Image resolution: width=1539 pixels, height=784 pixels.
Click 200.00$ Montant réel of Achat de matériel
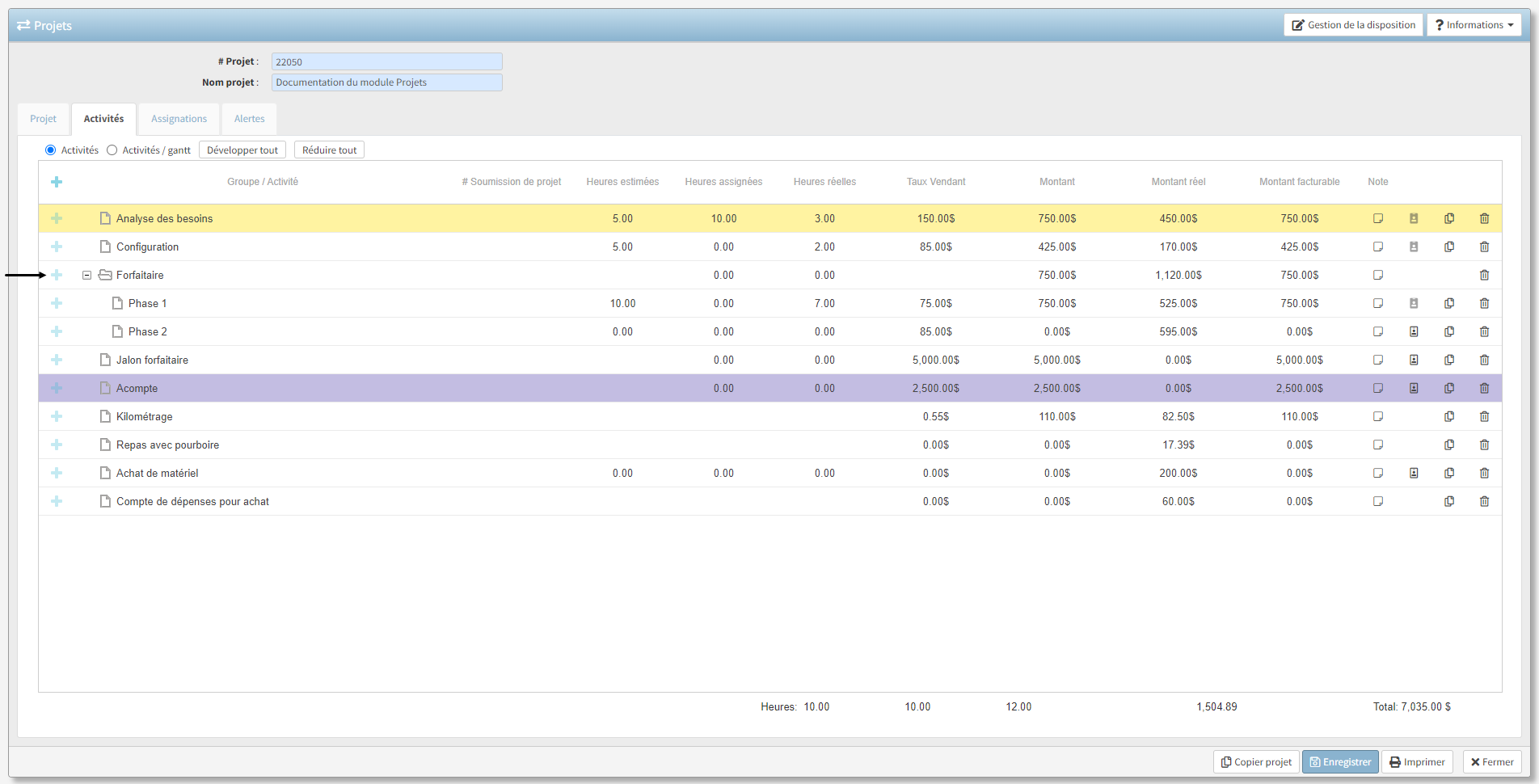(1178, 473)
